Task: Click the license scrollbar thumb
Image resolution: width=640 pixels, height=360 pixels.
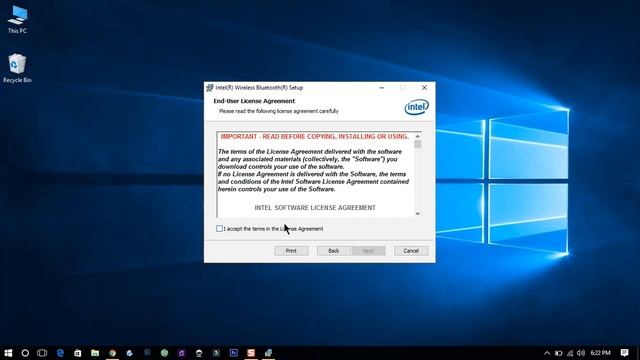Action: tap(418, 144)
